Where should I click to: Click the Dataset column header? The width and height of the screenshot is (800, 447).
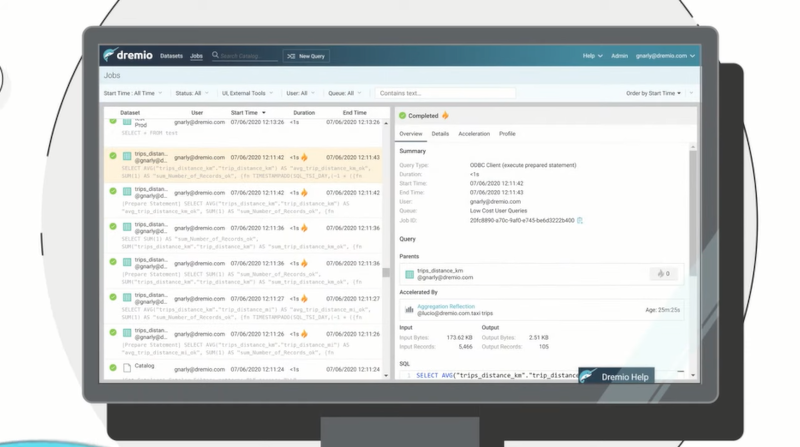(130, 113)
